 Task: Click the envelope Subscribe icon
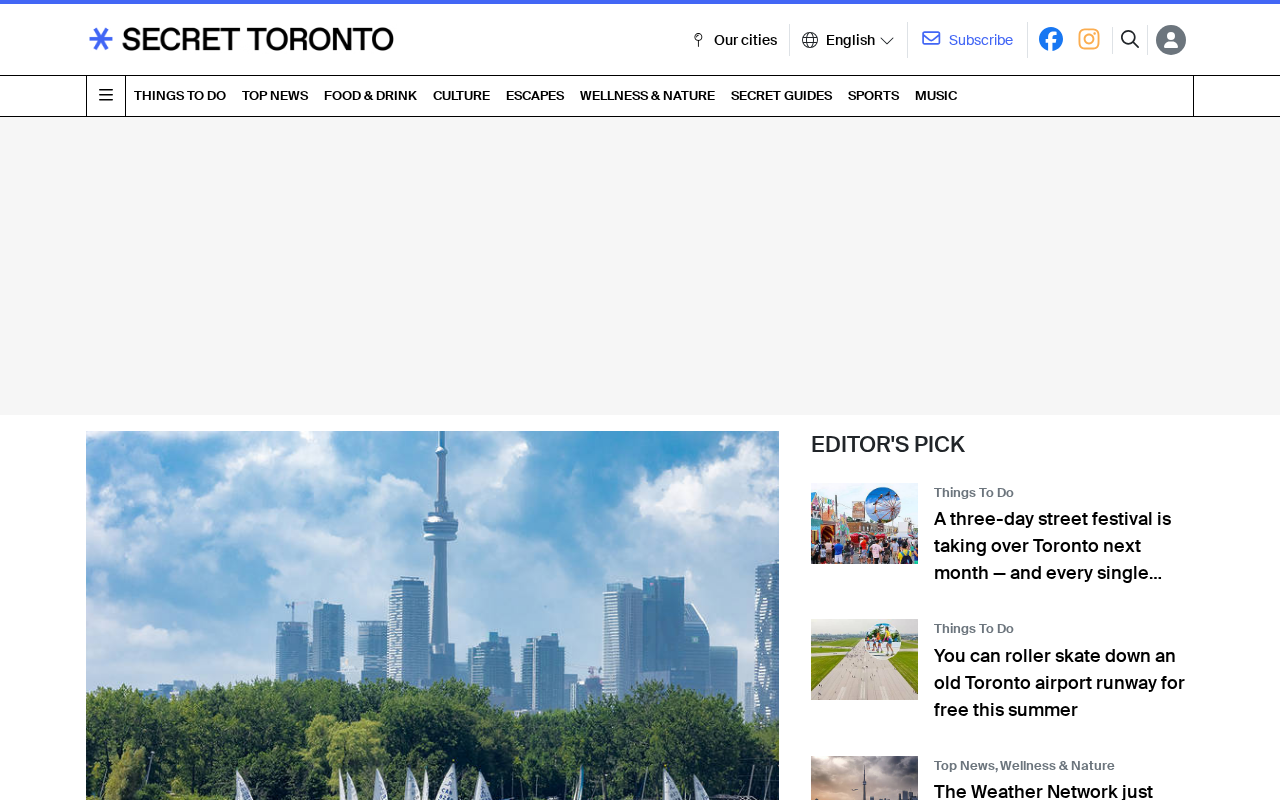pos(931,39)
